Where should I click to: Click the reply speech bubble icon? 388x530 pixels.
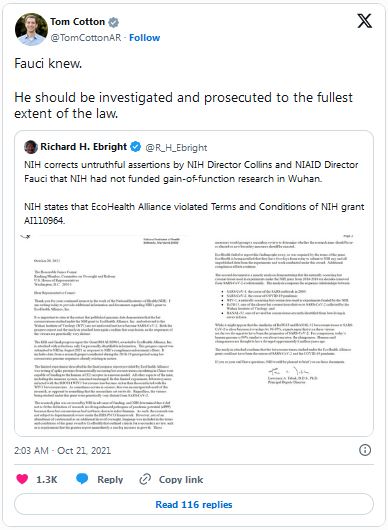pos(82,479)
